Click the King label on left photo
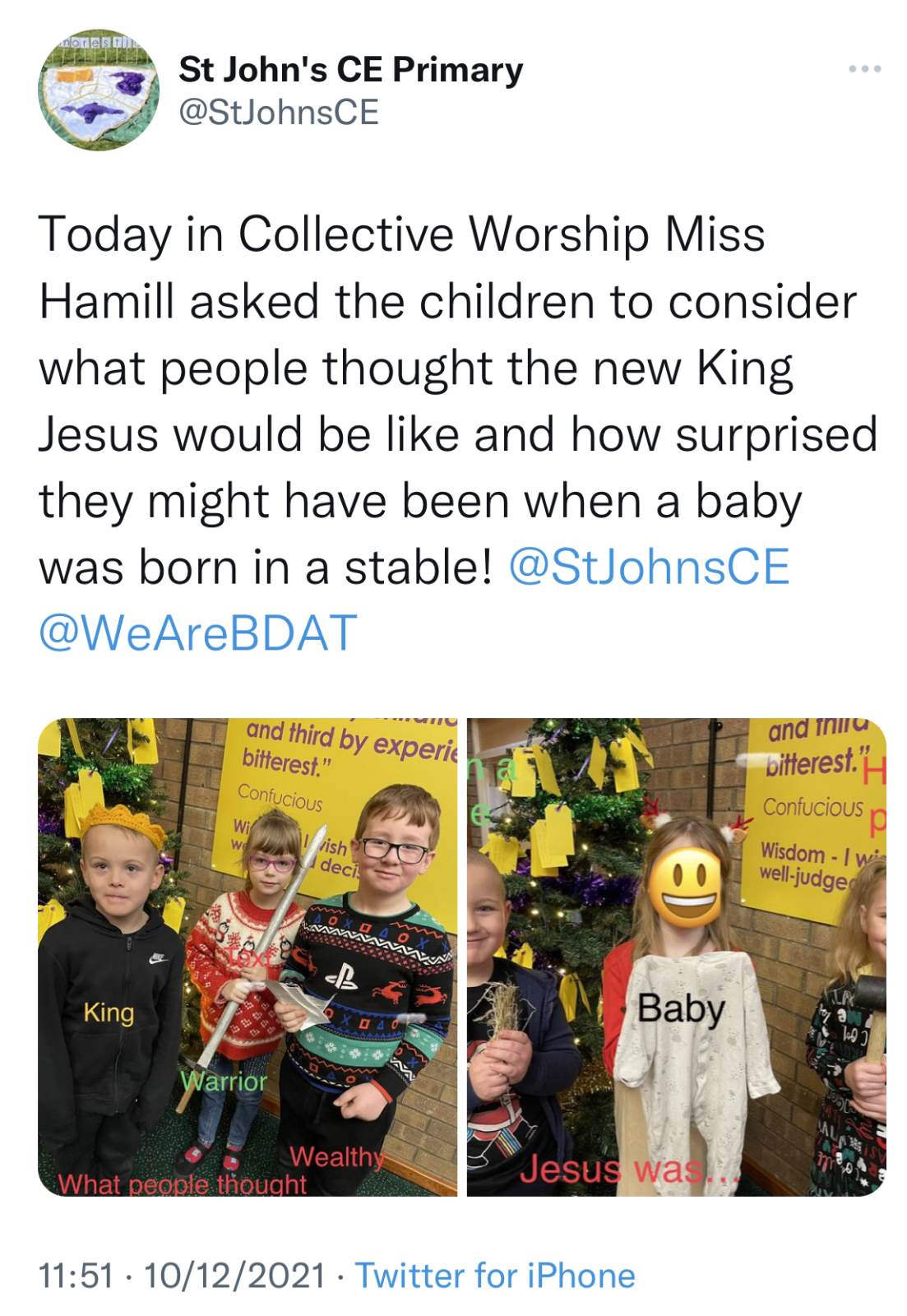 pos(109,1012)
